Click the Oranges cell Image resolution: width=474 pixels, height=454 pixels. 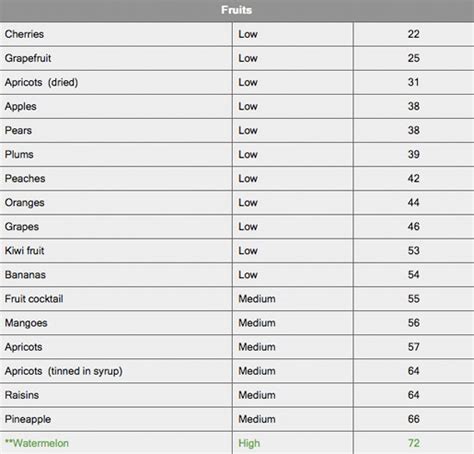click(x=25, y=203)
